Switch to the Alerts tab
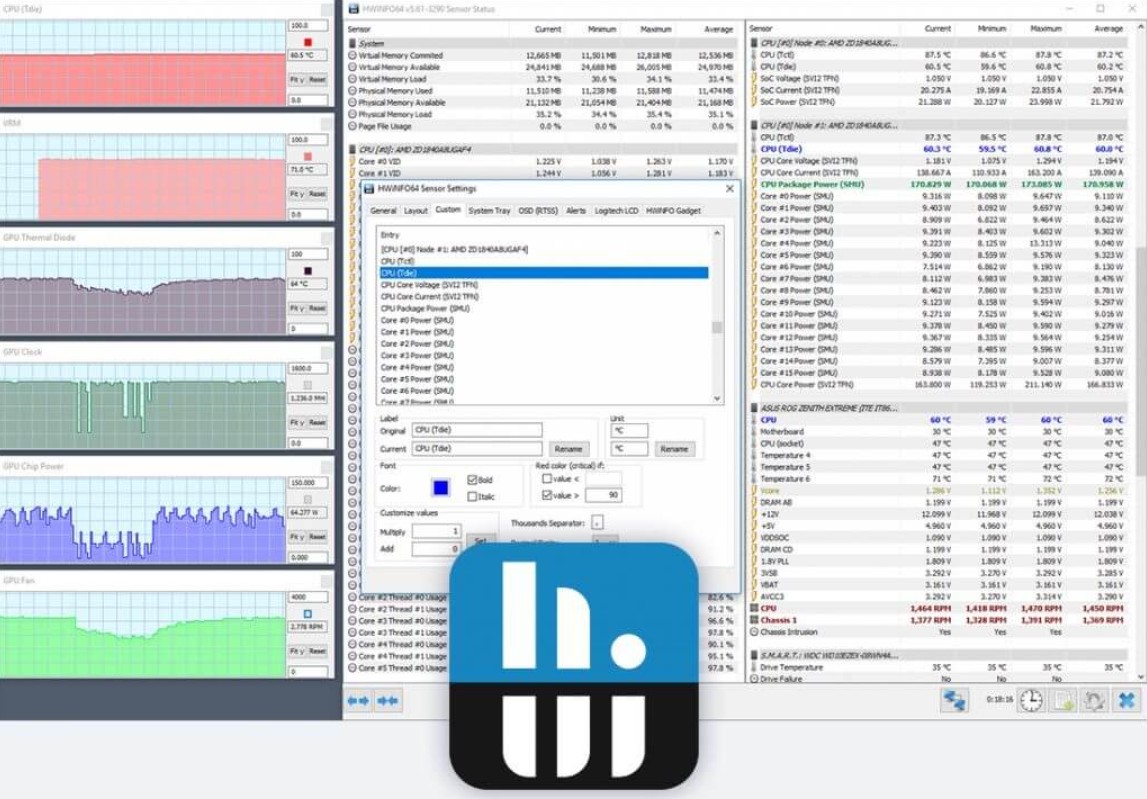Screen dimensions: 1147x799 click(576, 211)
